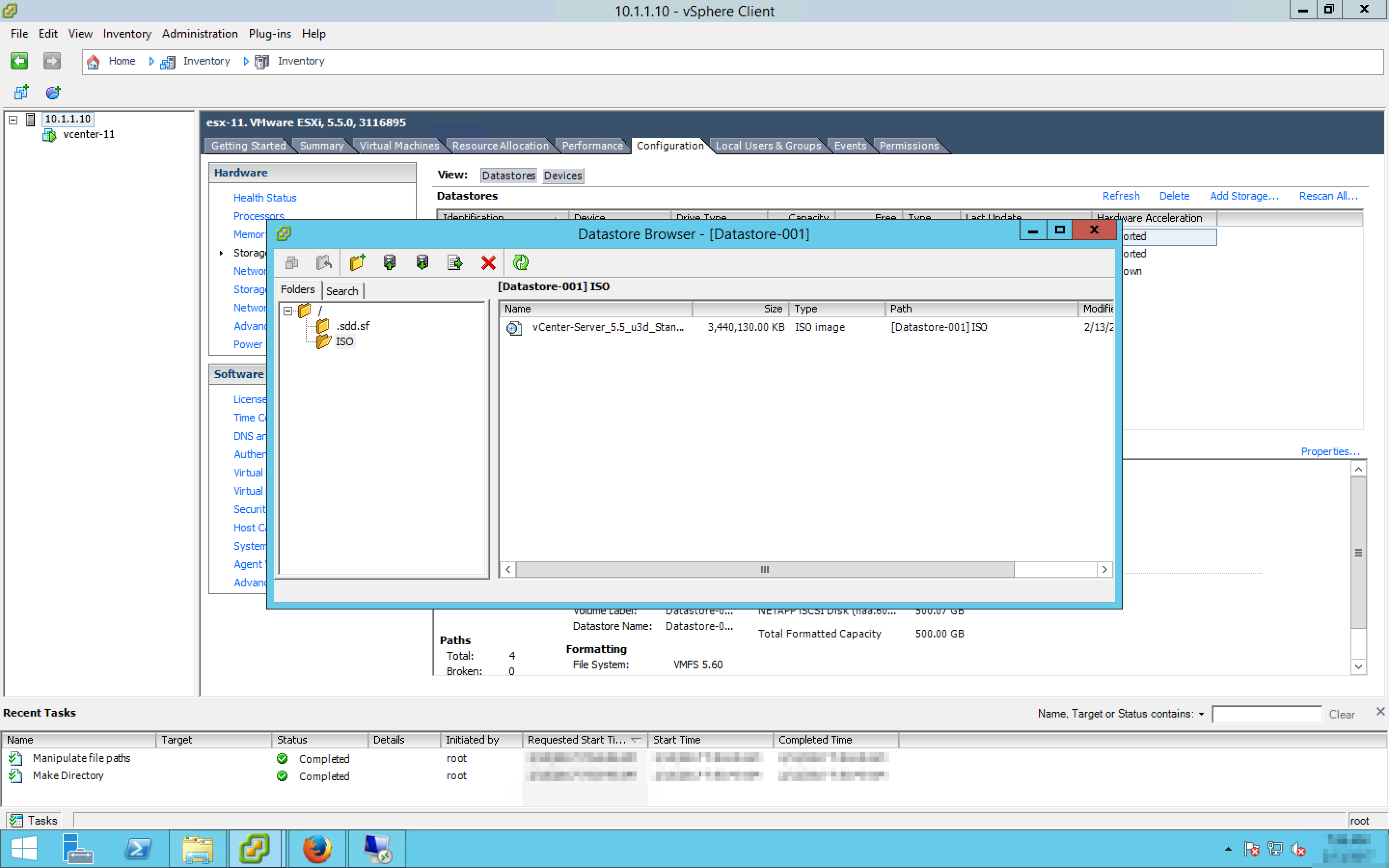Switch the view to Devices

tap(562, 176)
